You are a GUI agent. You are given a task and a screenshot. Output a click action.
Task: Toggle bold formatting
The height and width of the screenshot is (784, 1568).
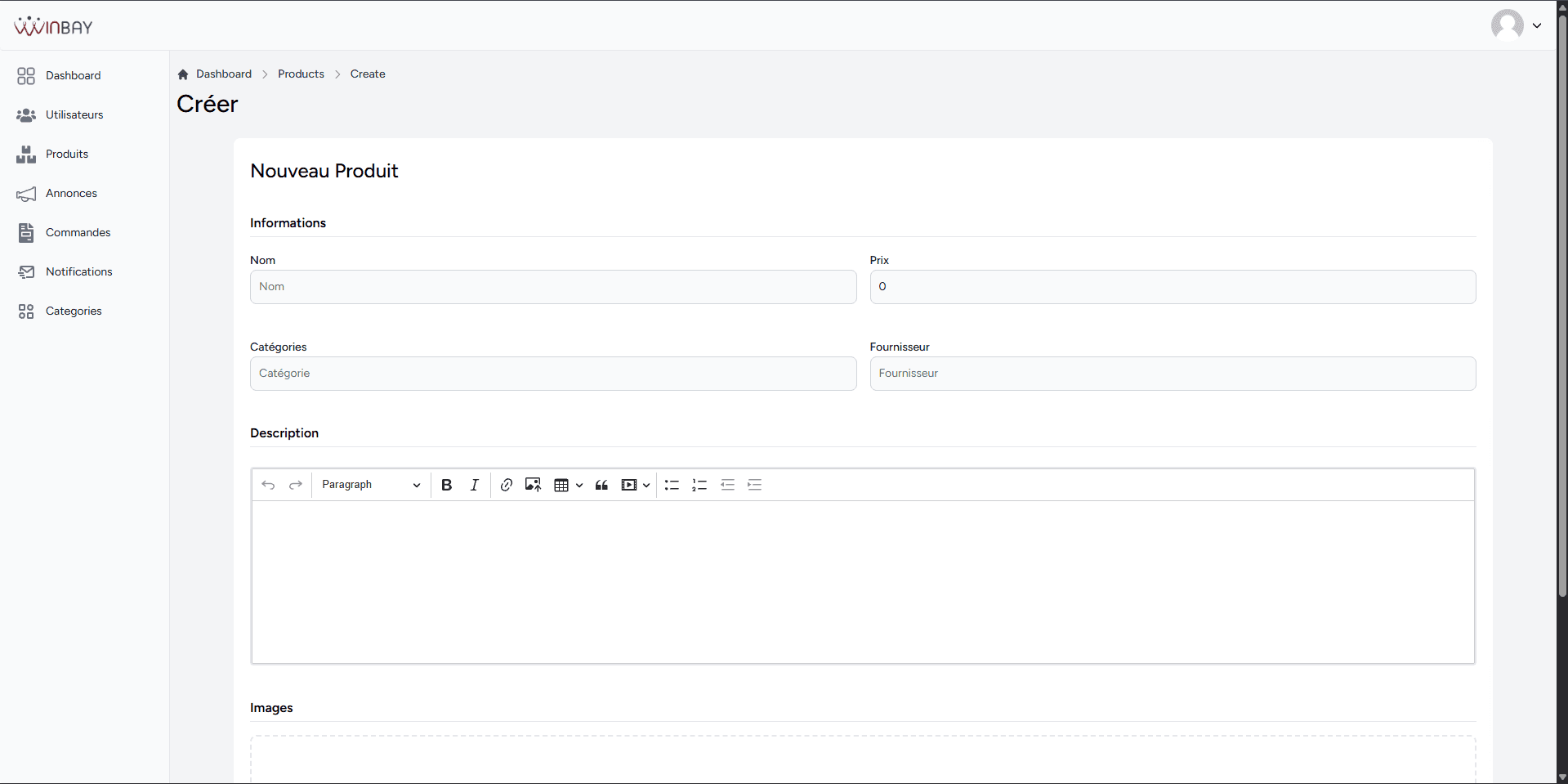(446, 485)
